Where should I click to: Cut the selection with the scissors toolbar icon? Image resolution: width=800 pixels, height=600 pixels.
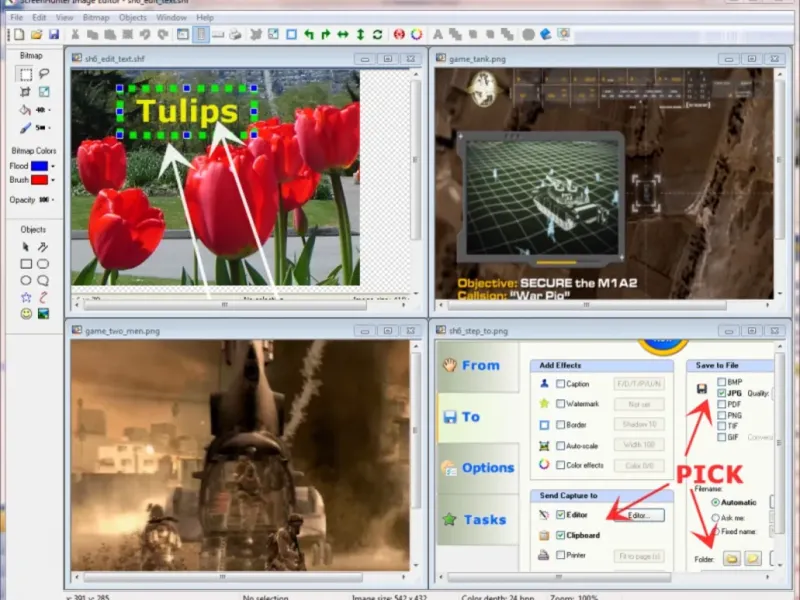point(75,34)
